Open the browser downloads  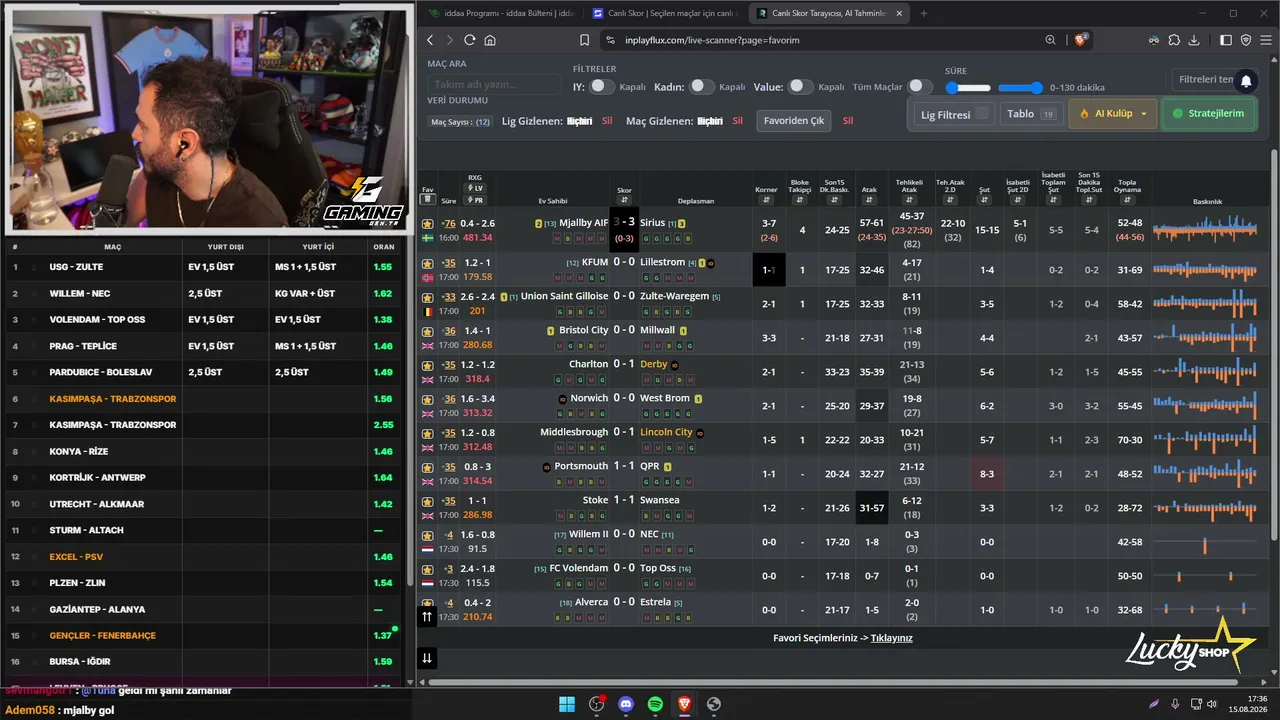[x=1194, y=40]
